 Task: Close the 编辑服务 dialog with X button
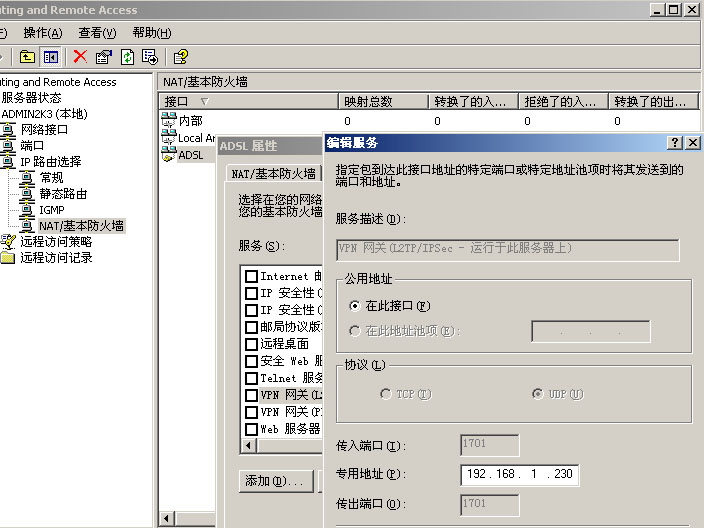tap(693, 143)
